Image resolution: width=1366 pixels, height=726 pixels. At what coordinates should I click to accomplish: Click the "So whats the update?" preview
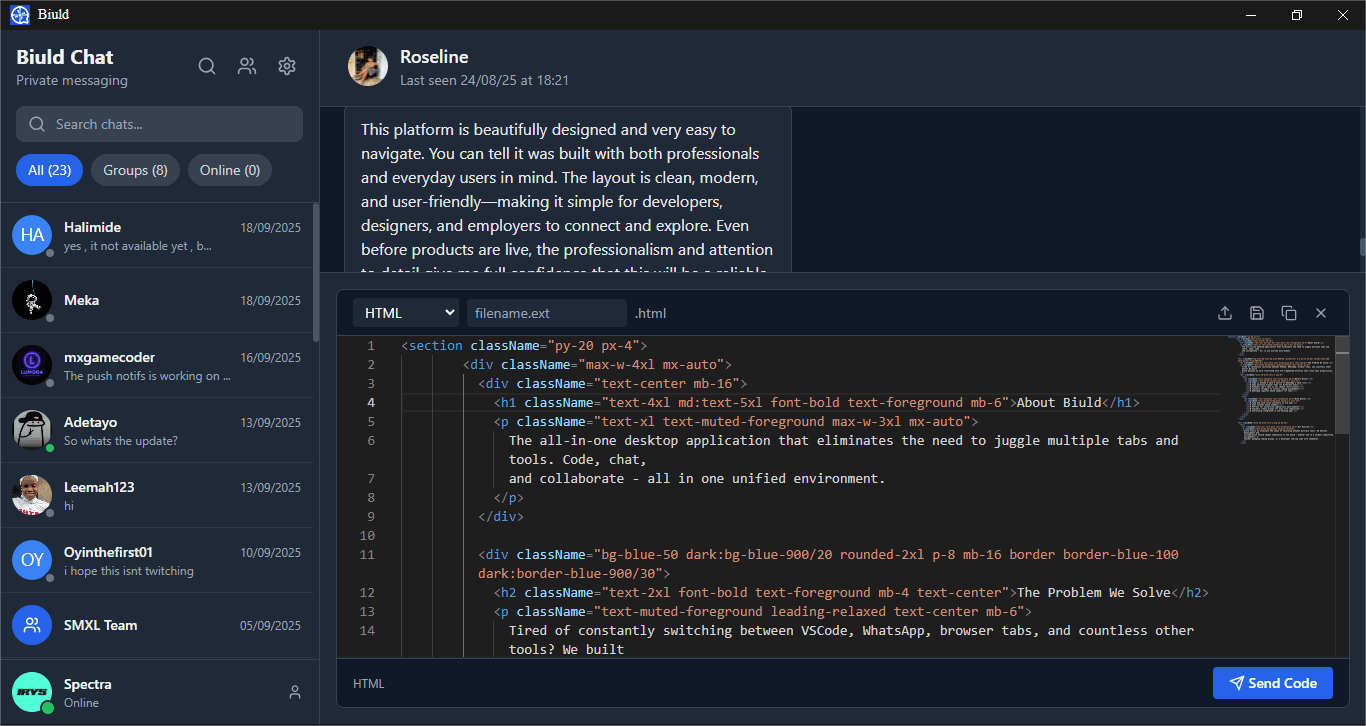pos(121,441)
